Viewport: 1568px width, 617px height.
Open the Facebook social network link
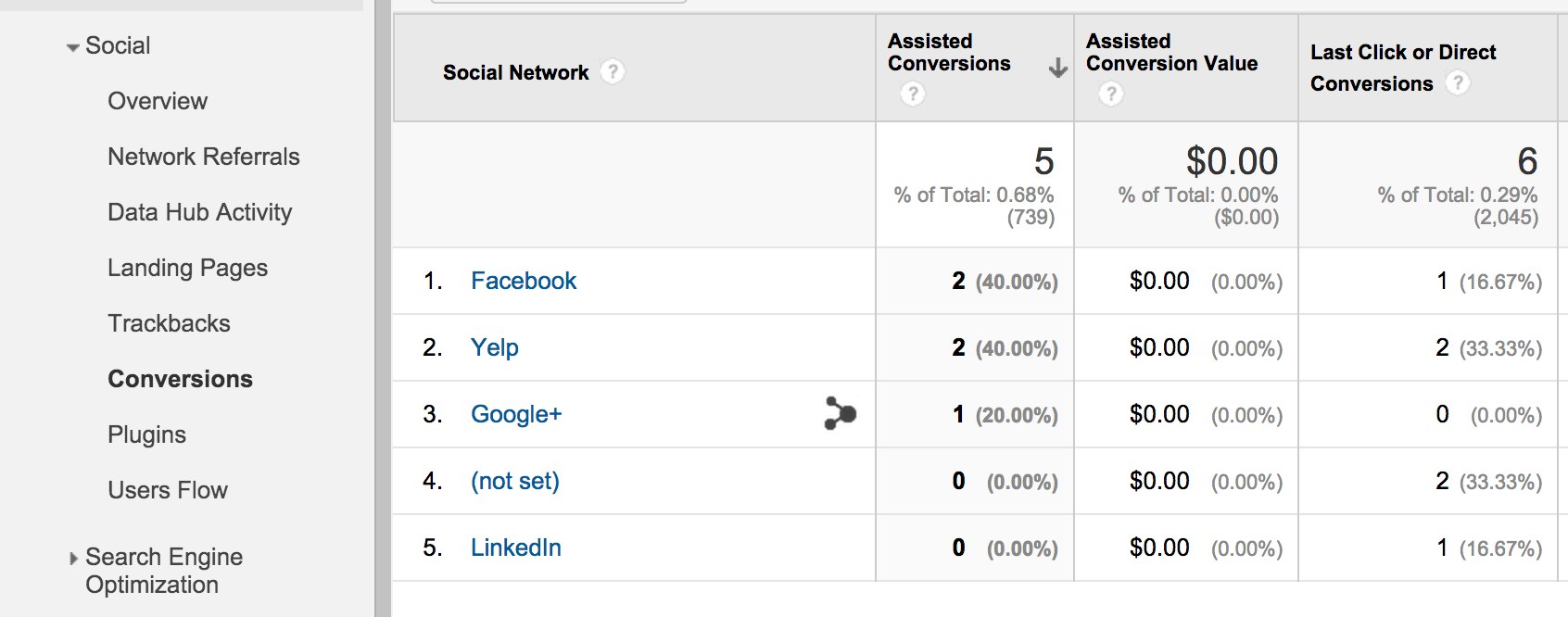tap(523, 281)
